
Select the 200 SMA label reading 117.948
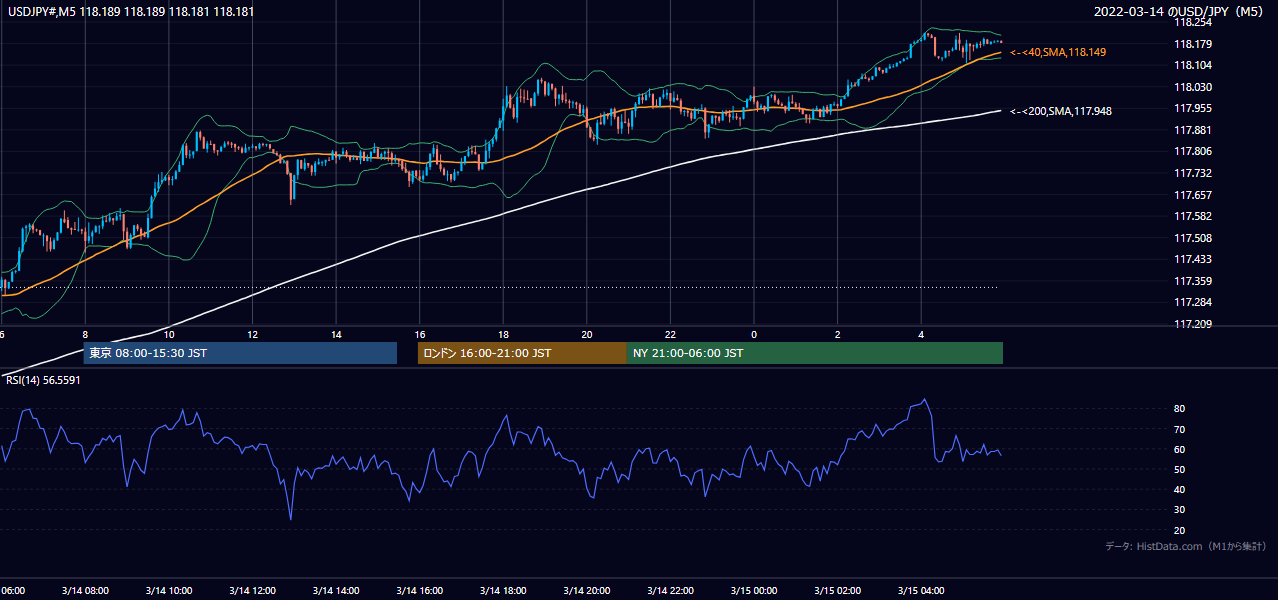coord(1061,111)
